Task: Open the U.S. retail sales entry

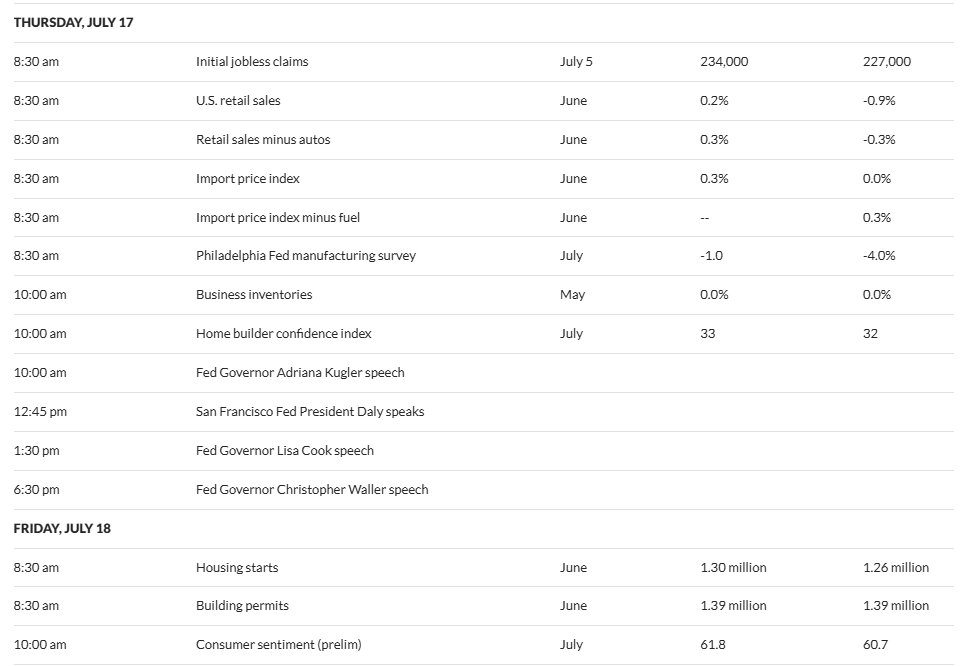Action: [238, 100]
